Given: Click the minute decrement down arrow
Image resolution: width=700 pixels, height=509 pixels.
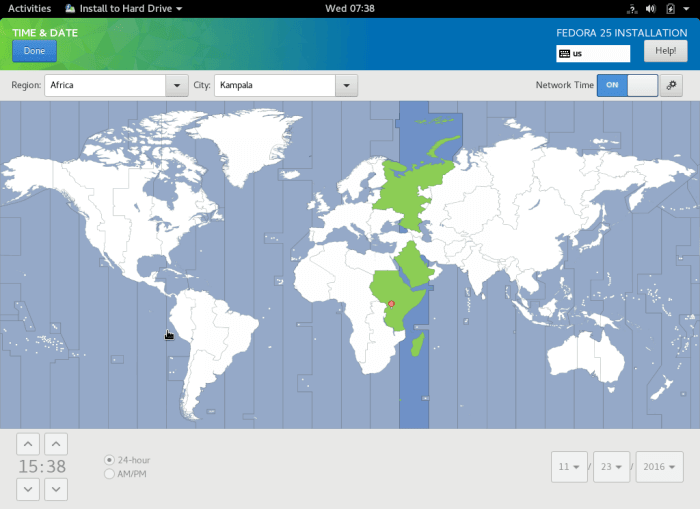Looking at the screenshot, I should tap(56, 489).
